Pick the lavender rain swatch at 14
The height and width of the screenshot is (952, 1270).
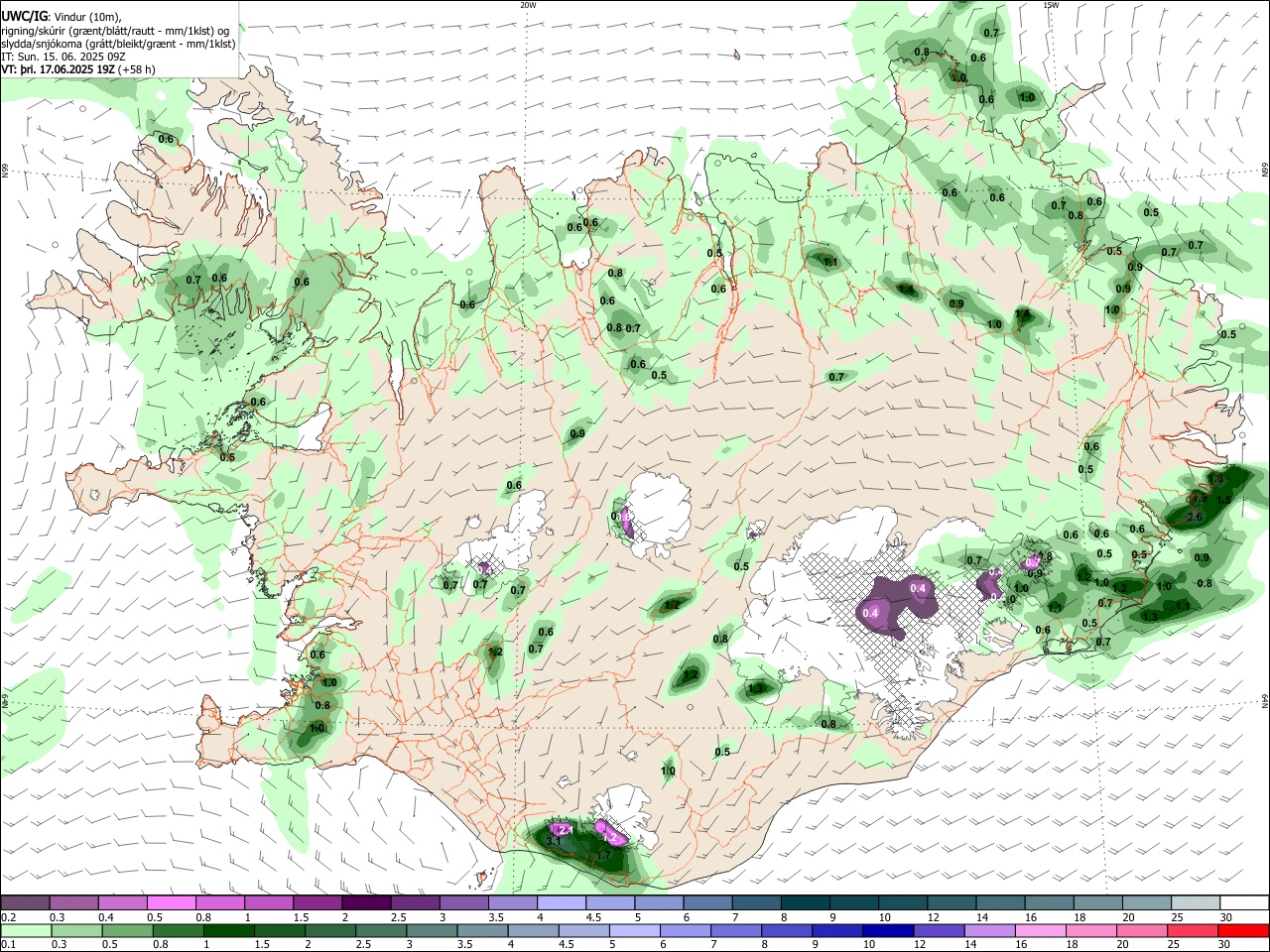pyautogui.click(x=988, y=930)
